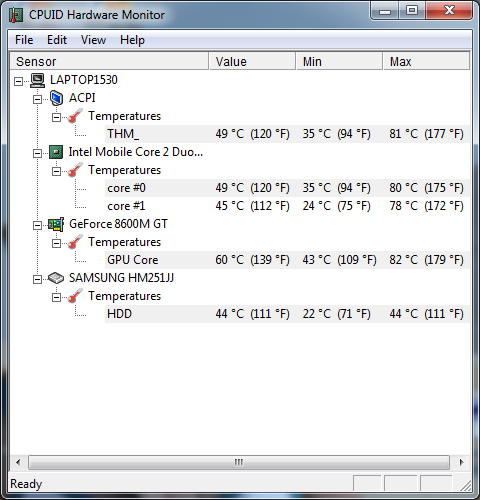Select the core #0 sensor row
The height and width of the screenshot is (500, 480).
(287, 188)
